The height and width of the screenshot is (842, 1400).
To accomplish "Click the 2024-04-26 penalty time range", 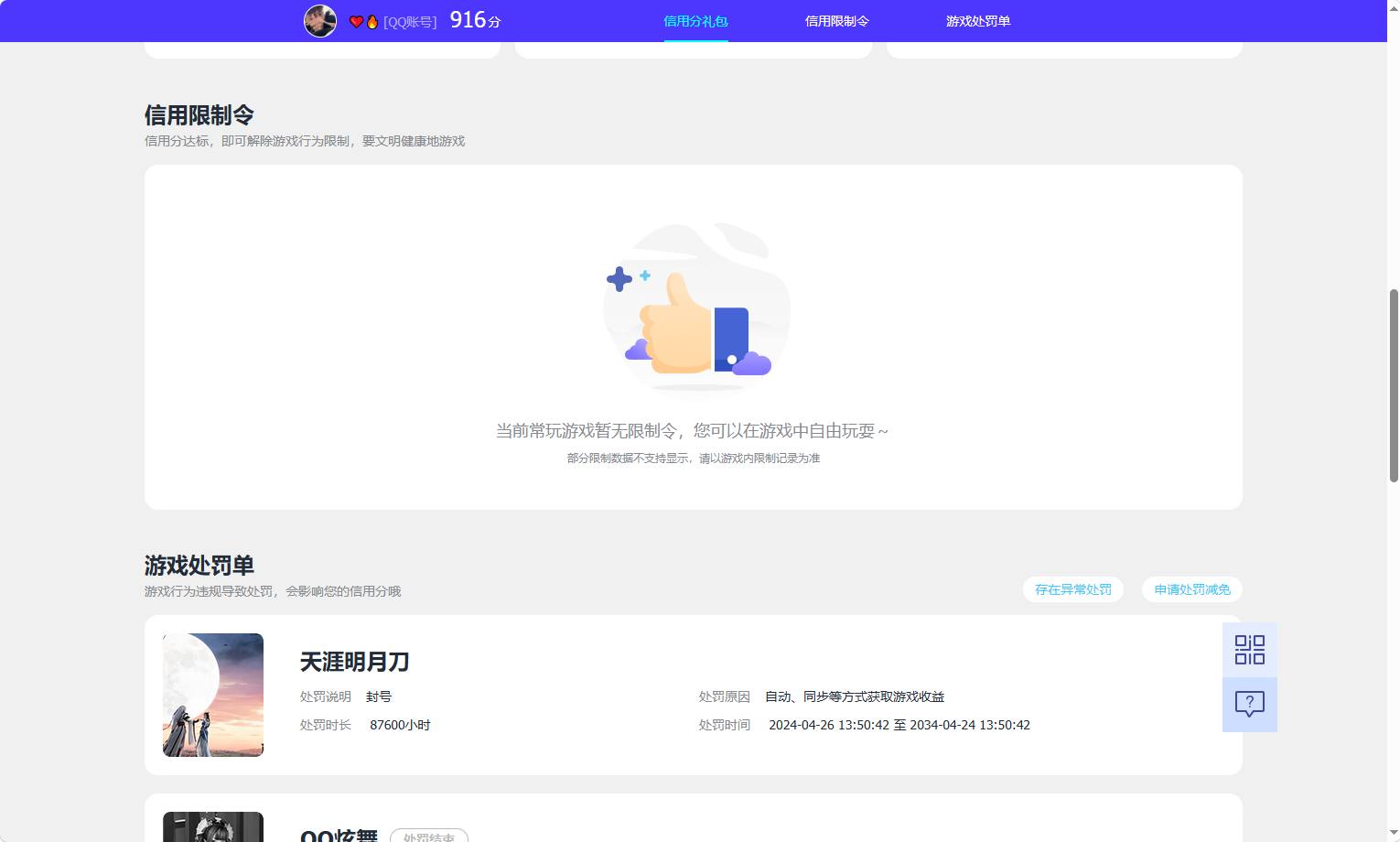I will coord(899,725).
